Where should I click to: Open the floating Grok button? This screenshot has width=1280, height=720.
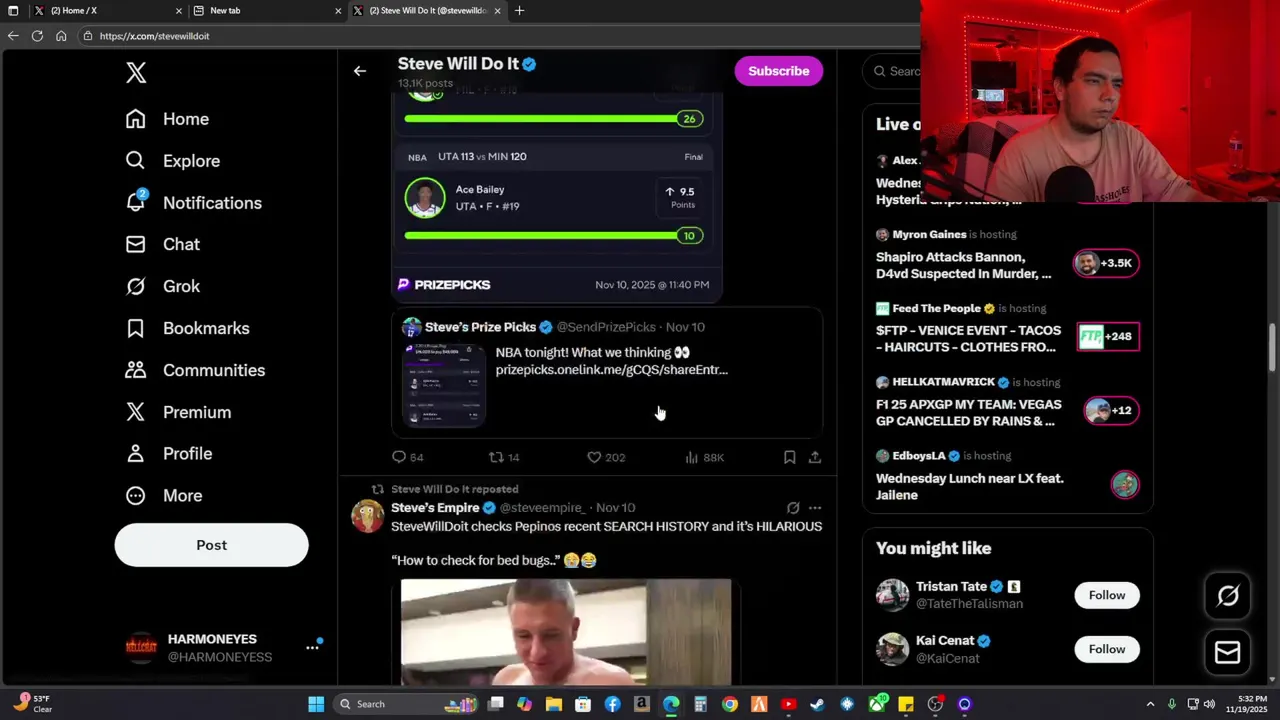point(1228,597)
